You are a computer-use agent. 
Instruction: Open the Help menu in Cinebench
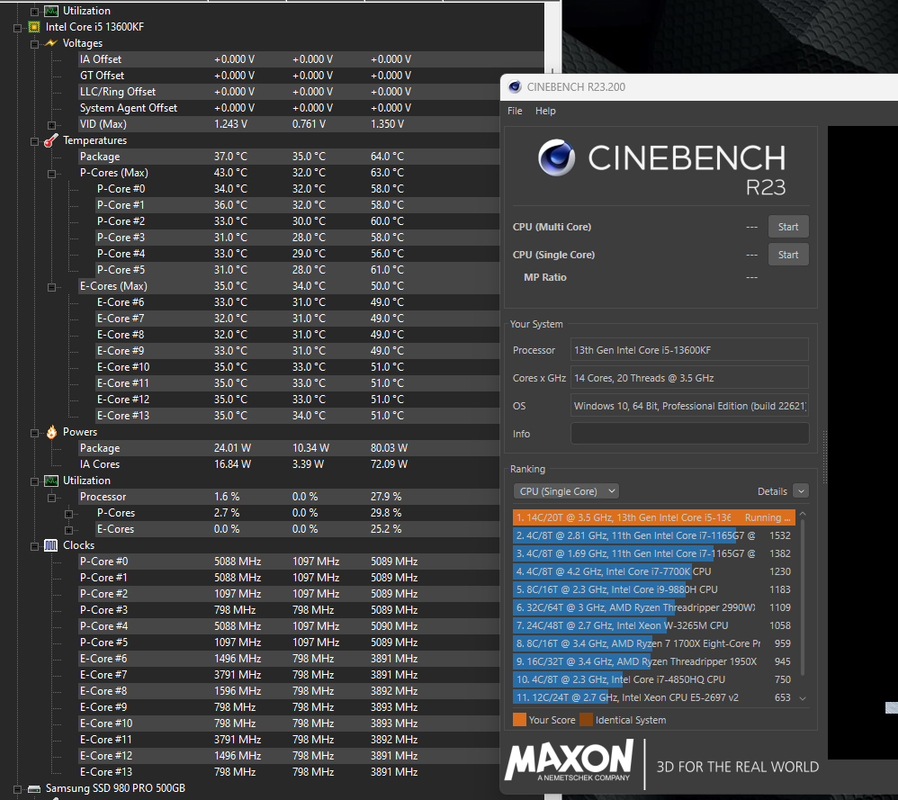point(545,111)
